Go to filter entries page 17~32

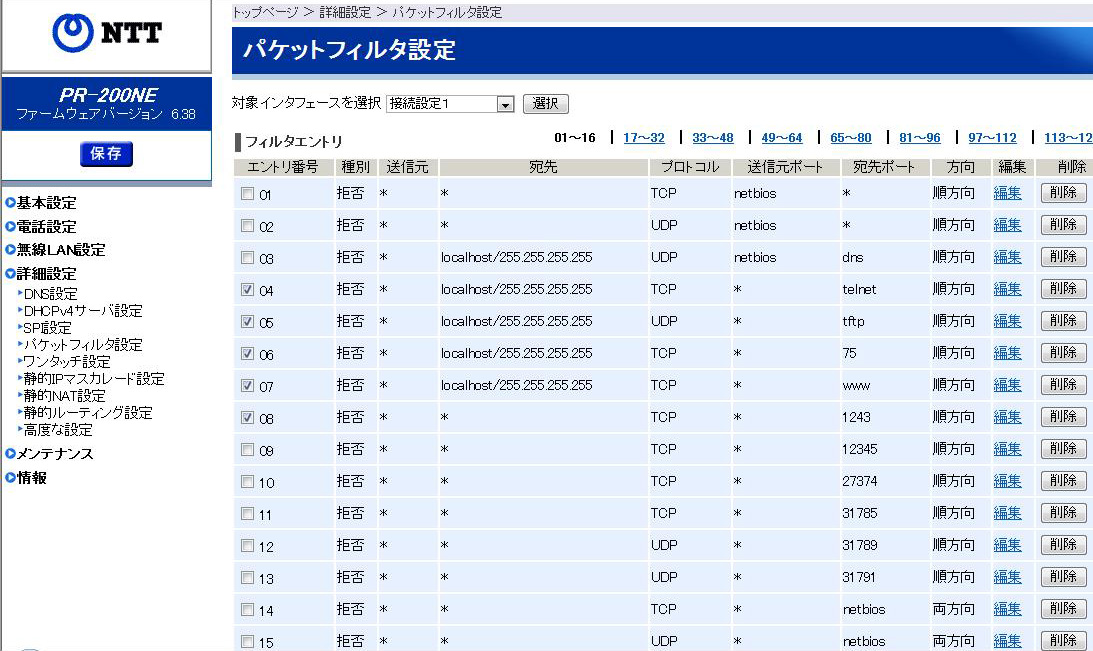pyautogui.click(x=643, y=138)
